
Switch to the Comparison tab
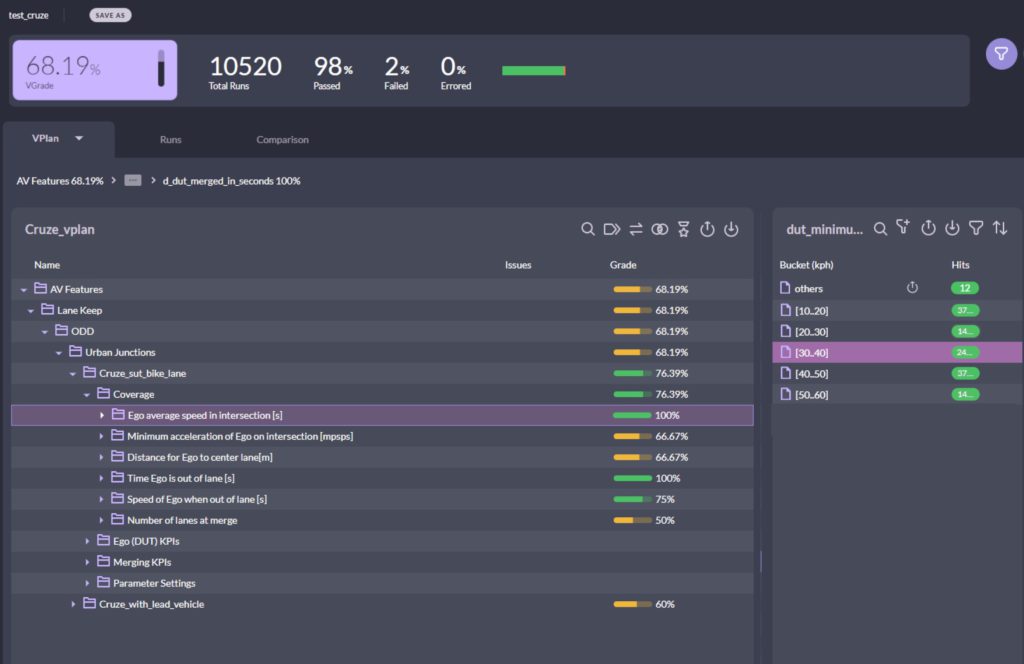pos(282,140)
